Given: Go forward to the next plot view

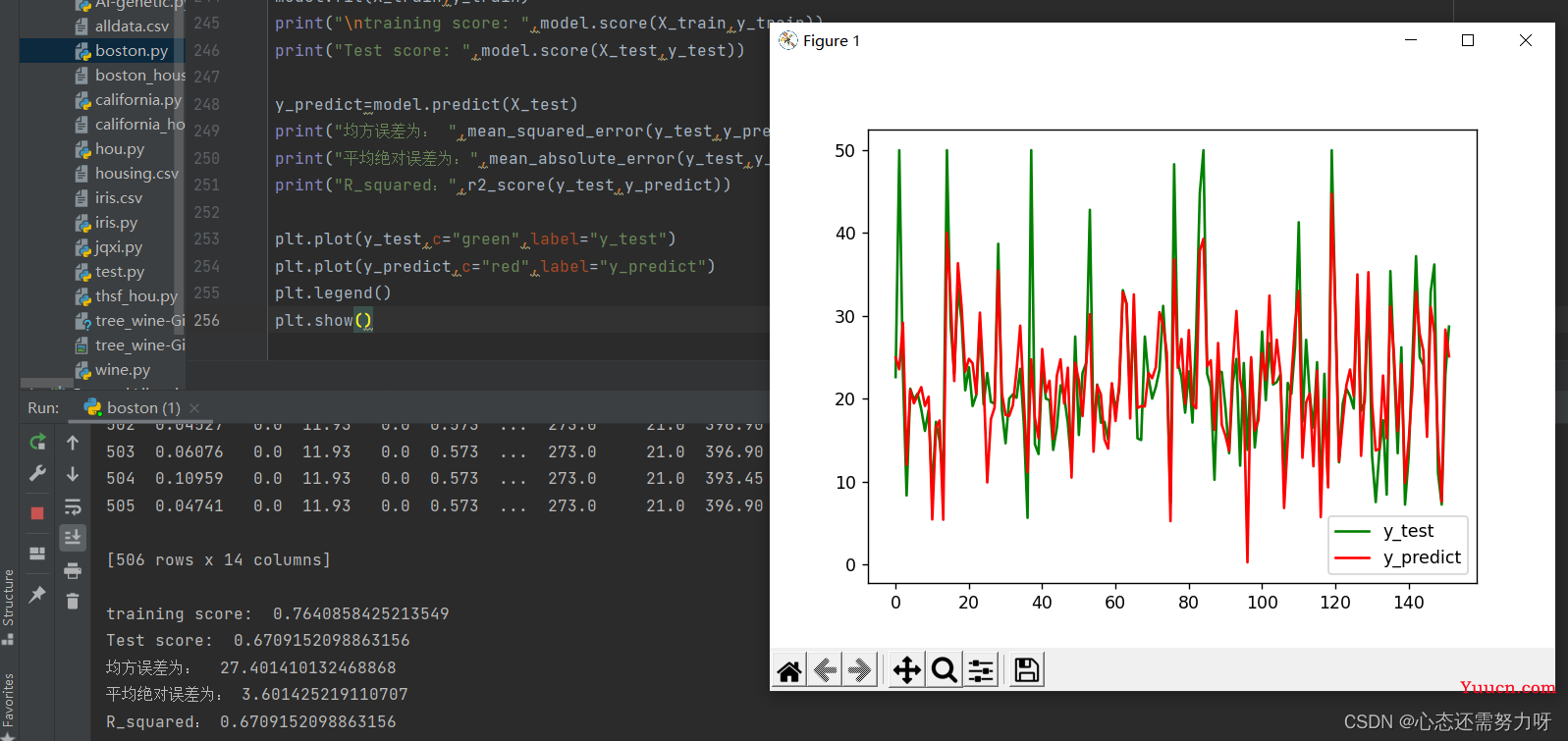Looking at the screenshot, I should coord(860,670).
